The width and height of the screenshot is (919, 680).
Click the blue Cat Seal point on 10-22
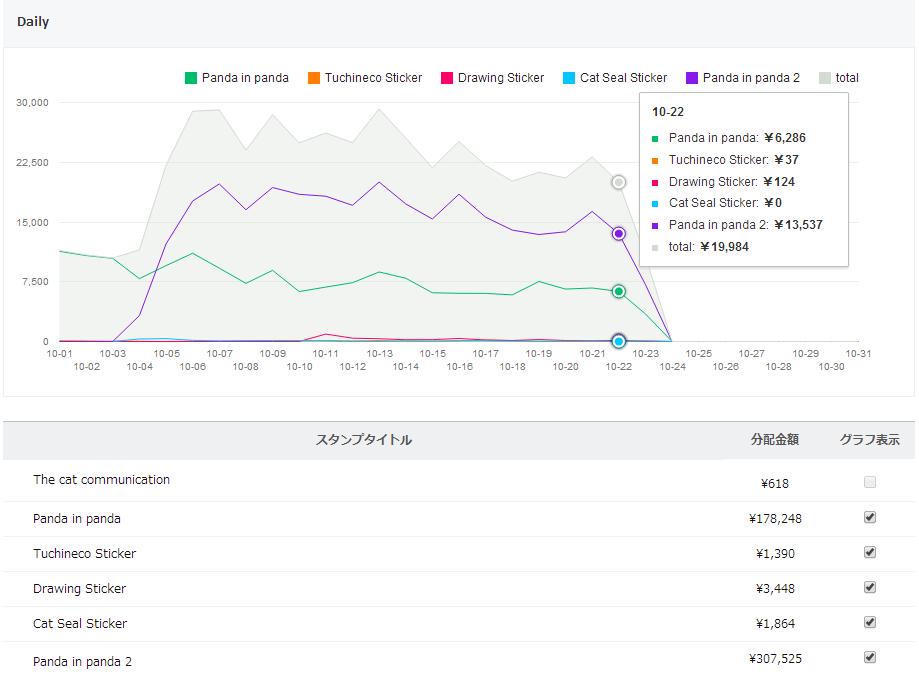[x=619, y=341]
